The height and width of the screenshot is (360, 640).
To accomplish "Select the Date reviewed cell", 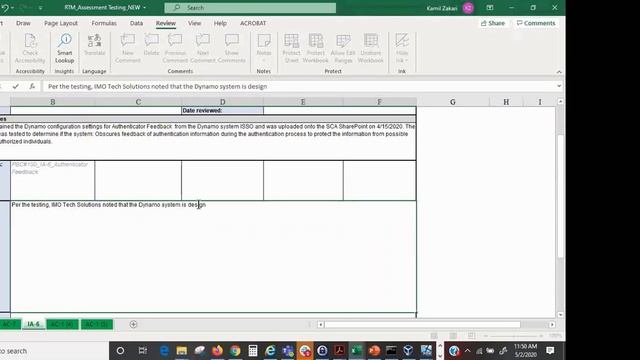I will tap(222, 111).
